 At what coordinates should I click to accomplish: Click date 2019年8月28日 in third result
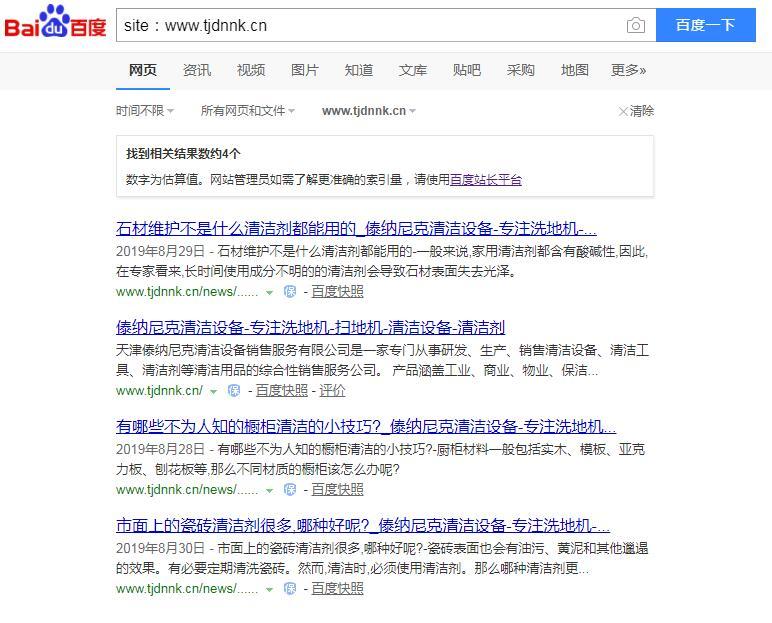161,449
